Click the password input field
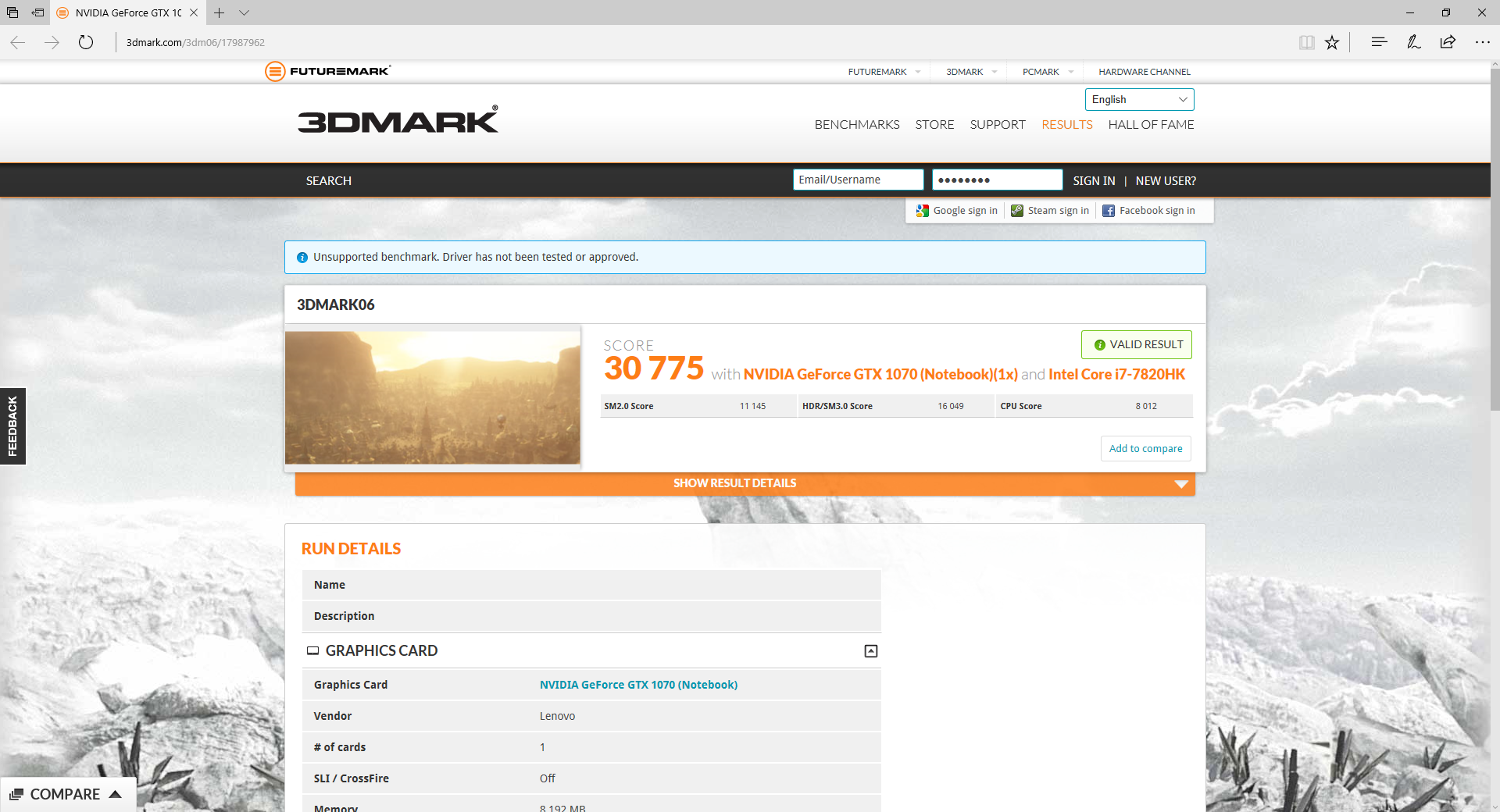1500x812 pixels. click(x=997, y=180)
